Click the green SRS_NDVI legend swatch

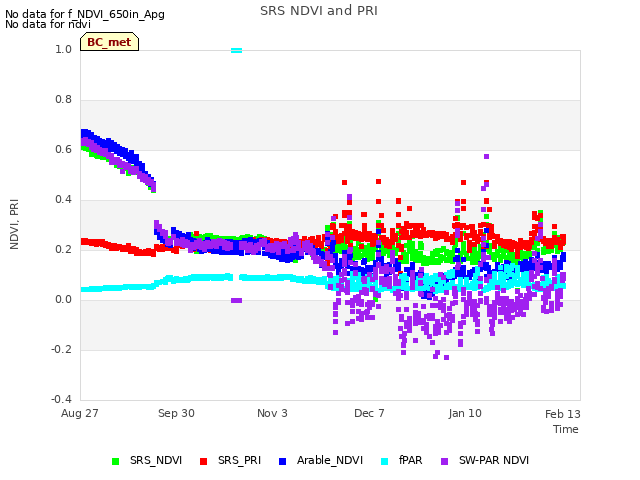tap(116, 461)
